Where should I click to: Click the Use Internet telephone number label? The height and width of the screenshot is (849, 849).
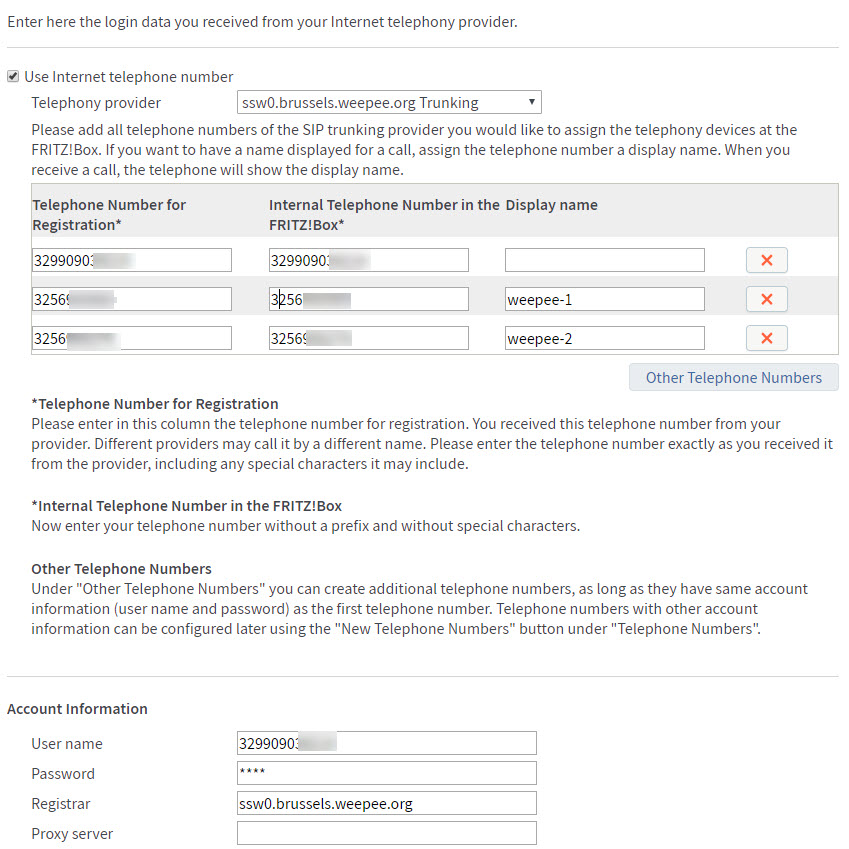pyautogui.click(x=128, y=76)
